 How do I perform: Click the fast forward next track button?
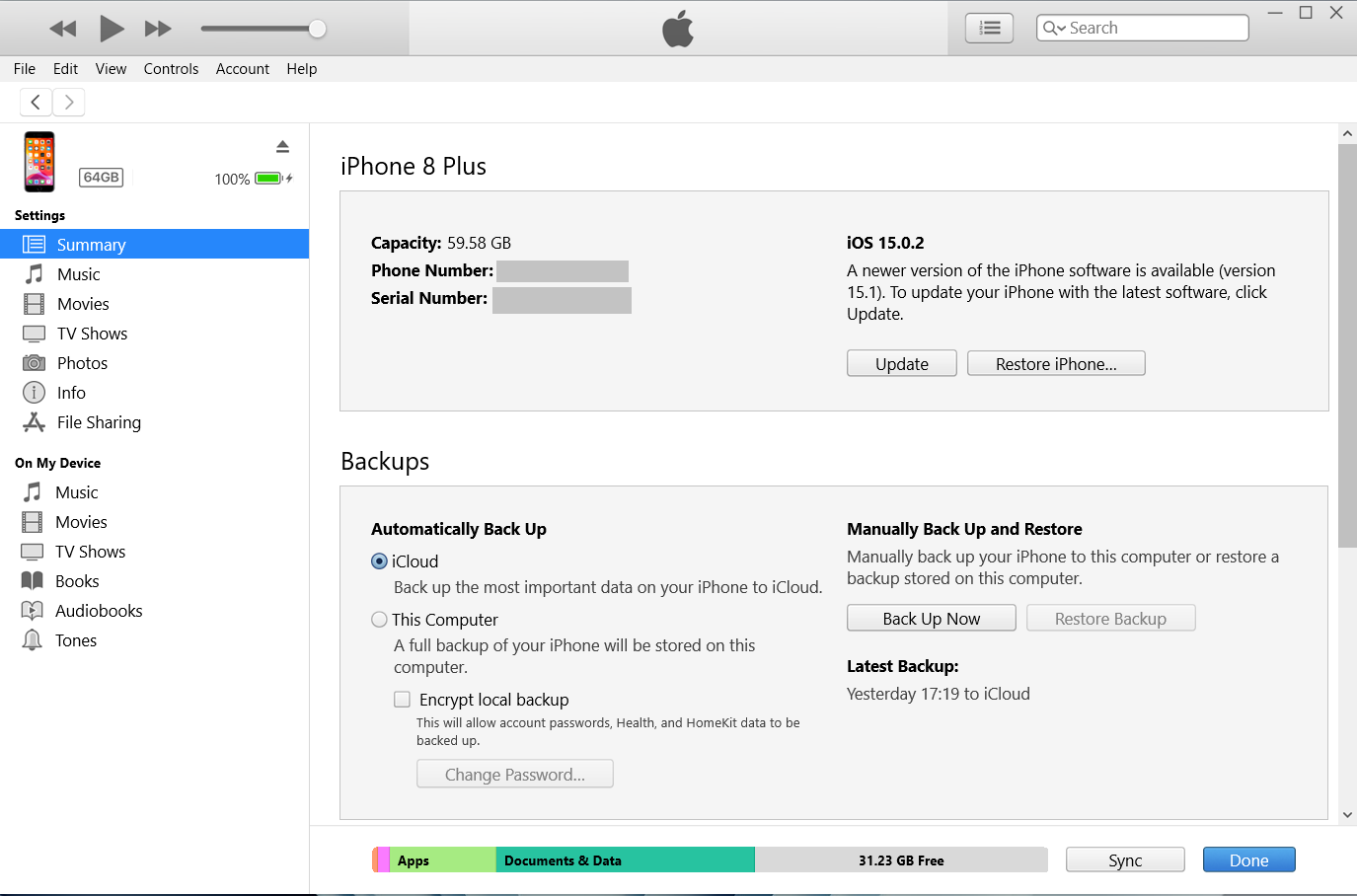tap(158, 29)
